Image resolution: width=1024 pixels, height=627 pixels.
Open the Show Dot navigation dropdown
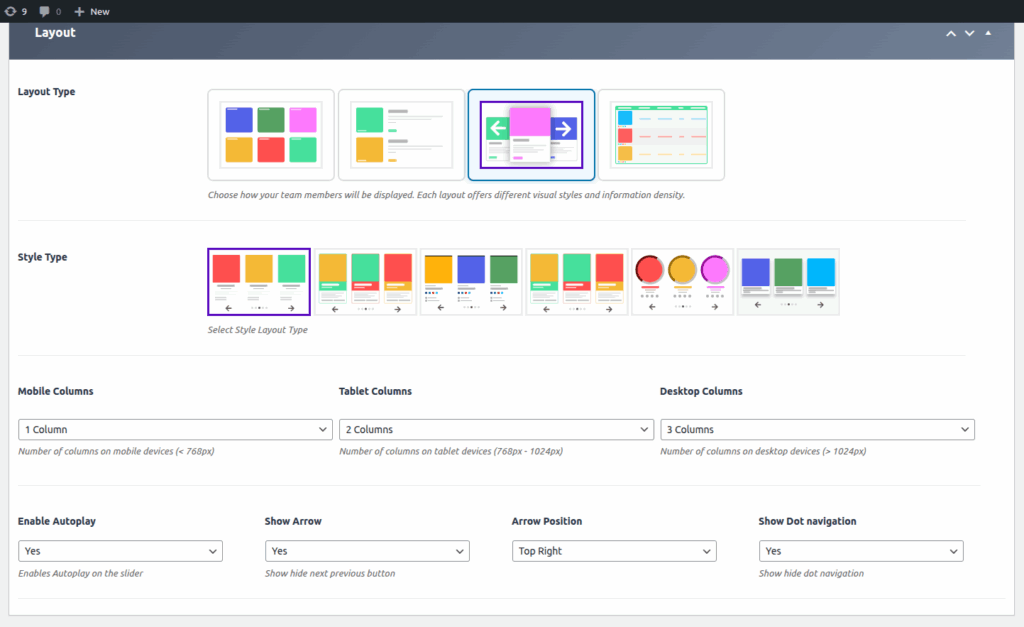click(860, 551)
